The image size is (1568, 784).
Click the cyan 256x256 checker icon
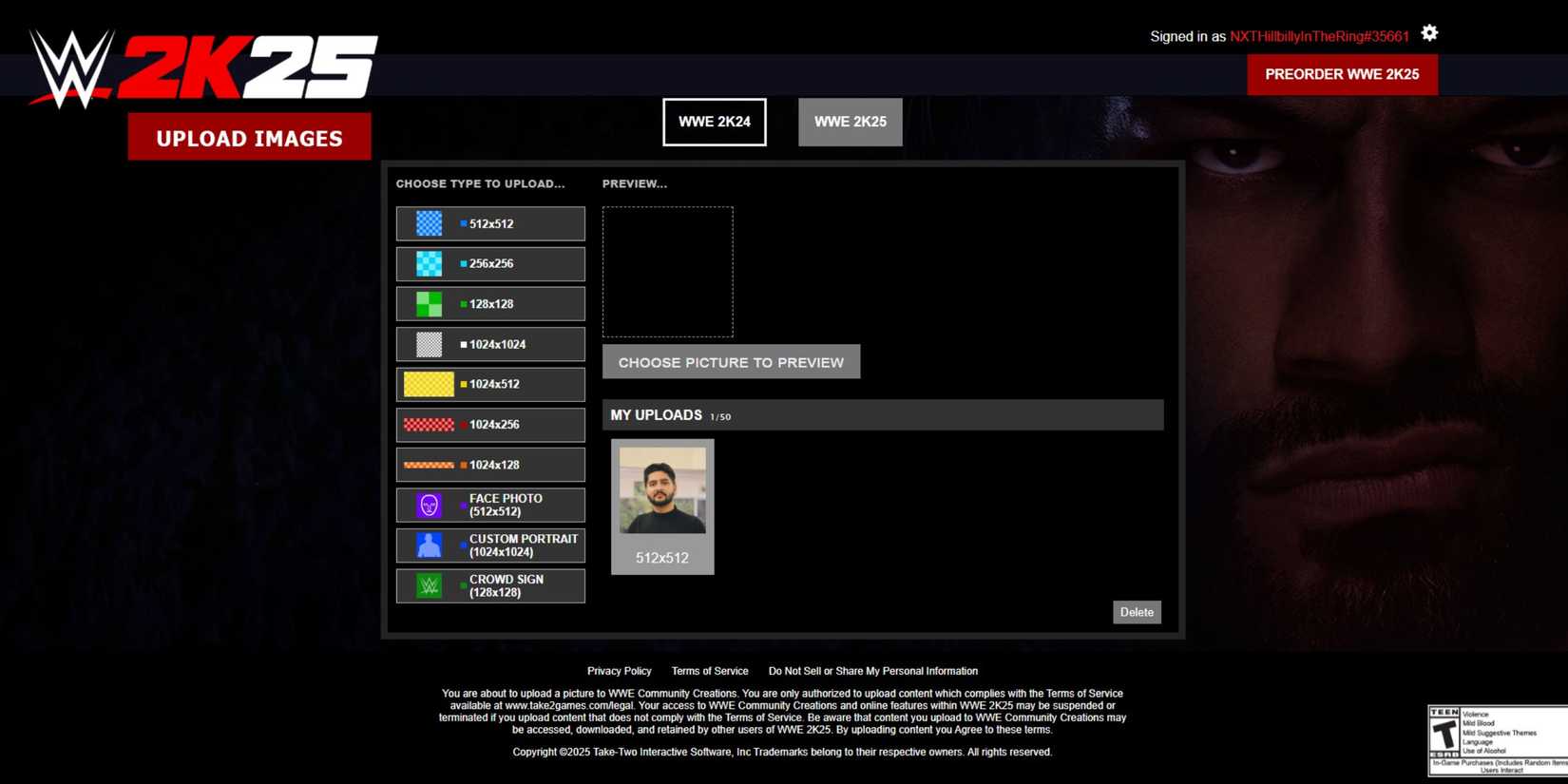click(x=429, y=263)
